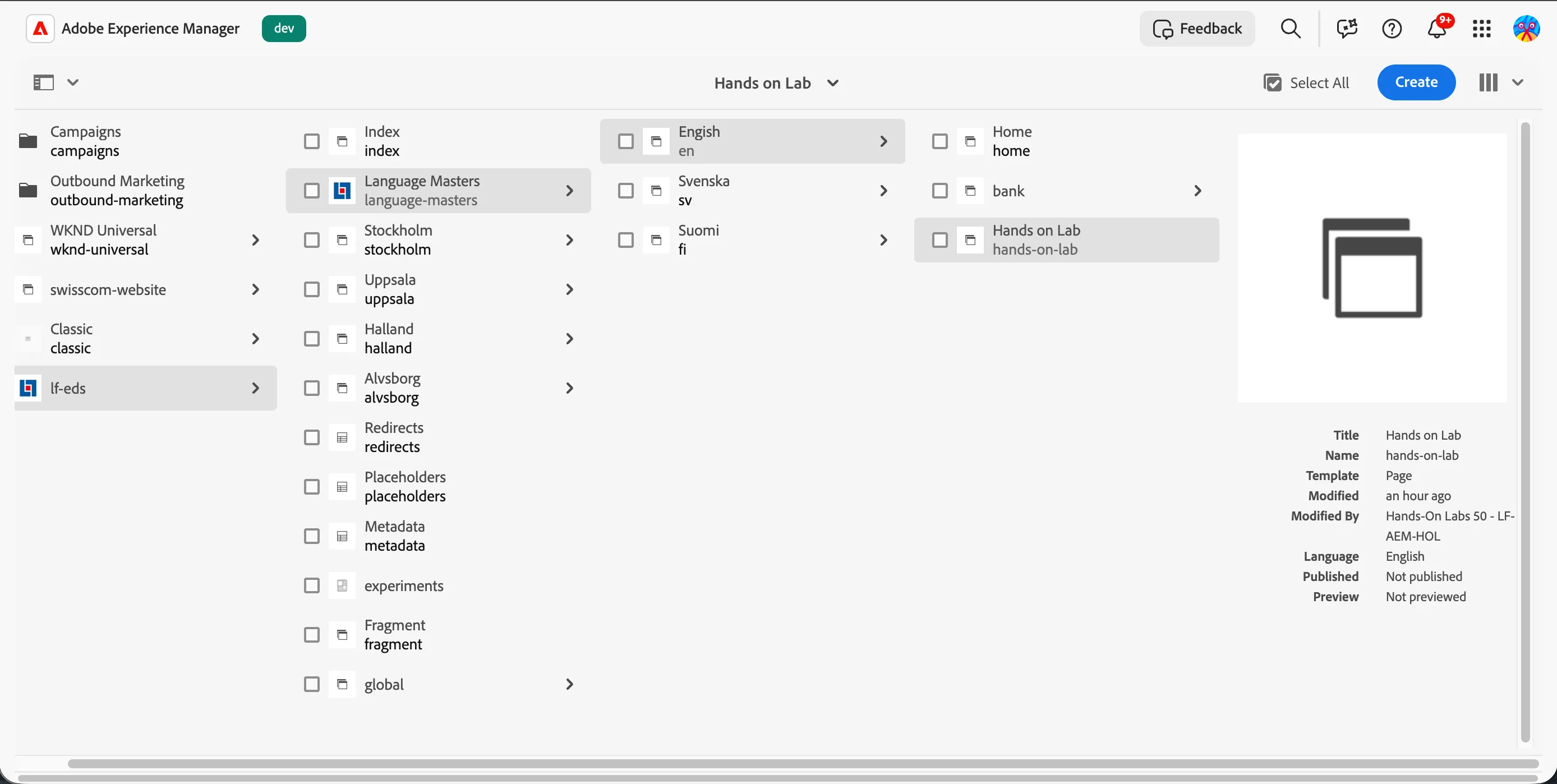Click the Create button
The image size is (1557, 784).
(x=1416, y=82)
